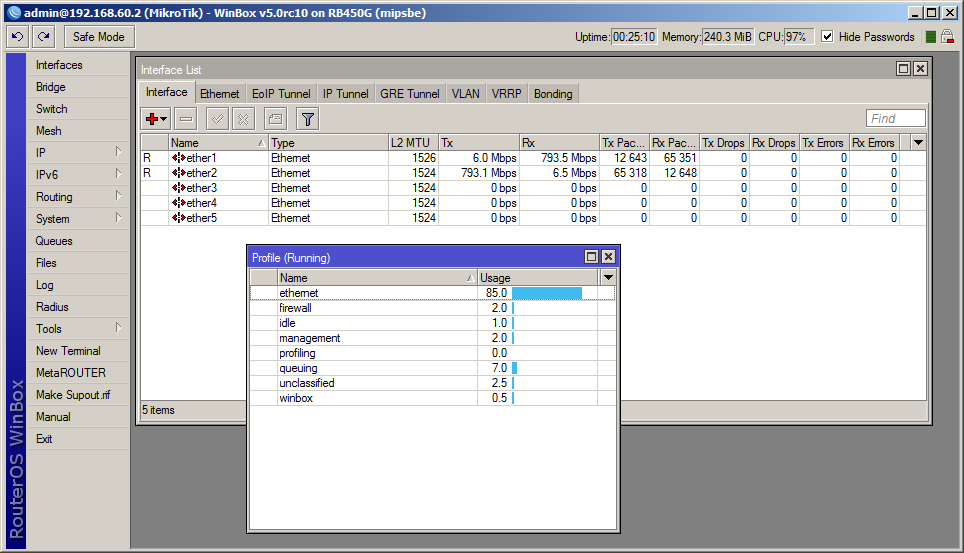The height and width of the screenshot is (553, 964).
Task: Open MetaROUTER in the sidebar
Action: tap(71, 373)
